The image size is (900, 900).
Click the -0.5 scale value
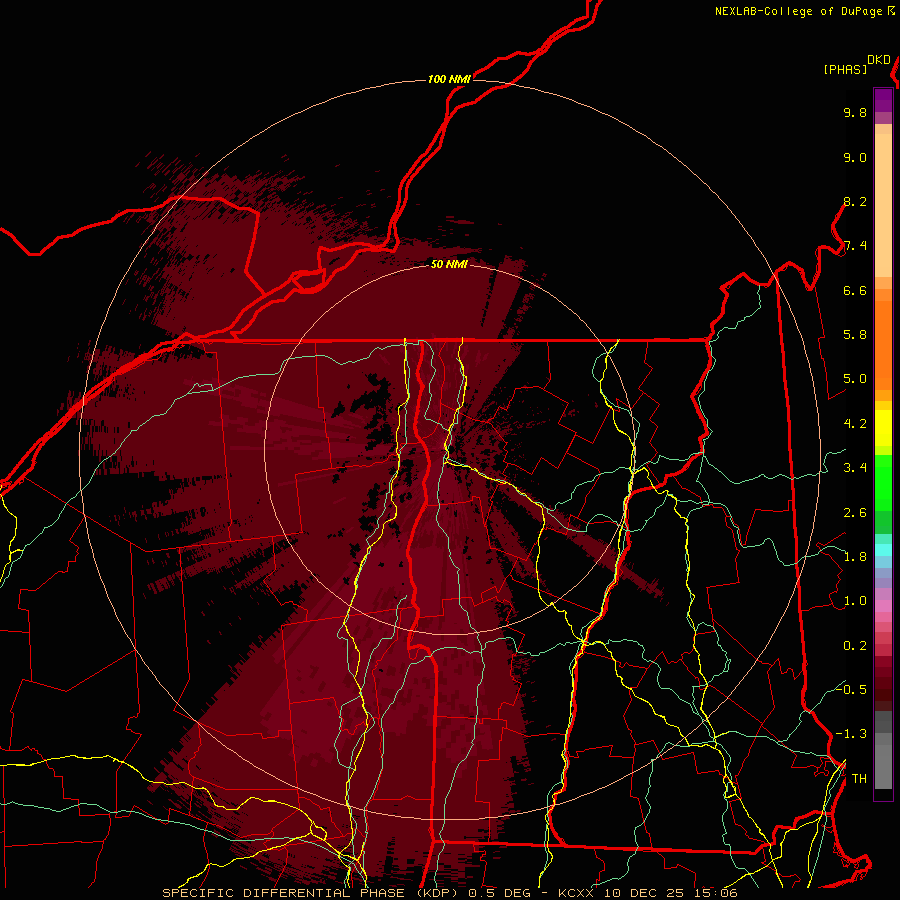click(x=851, y=689)
